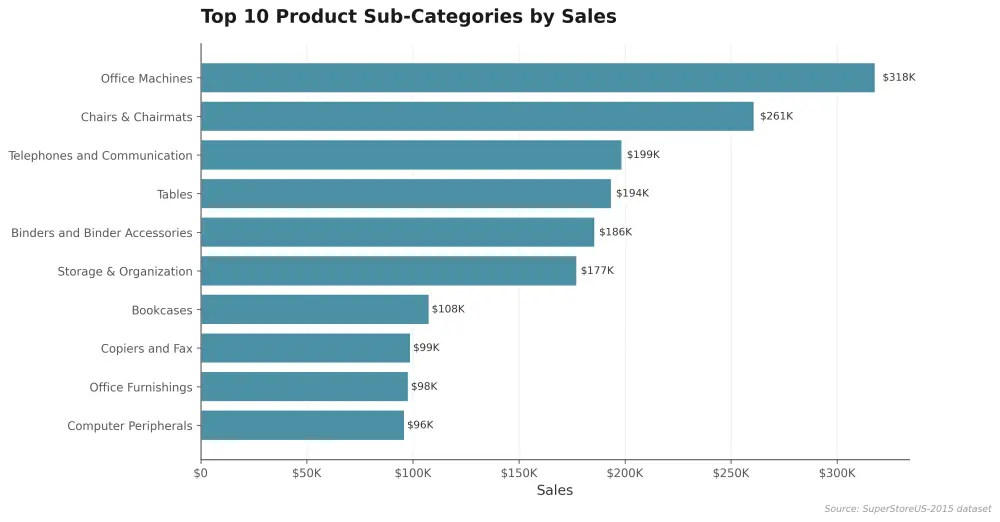
Task: Select the Copiers and Fax bar
Action: (x=305, y=348)
